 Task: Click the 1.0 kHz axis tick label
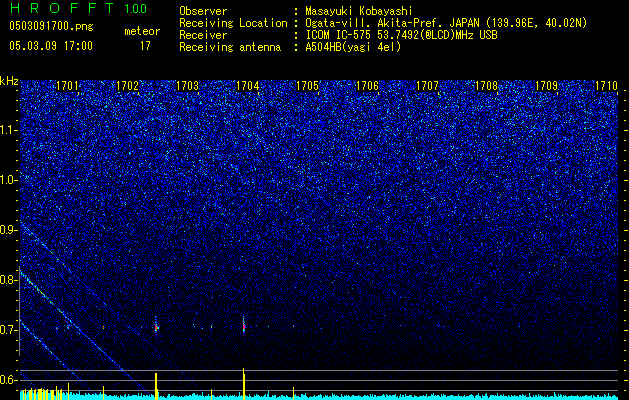(8, 180)
